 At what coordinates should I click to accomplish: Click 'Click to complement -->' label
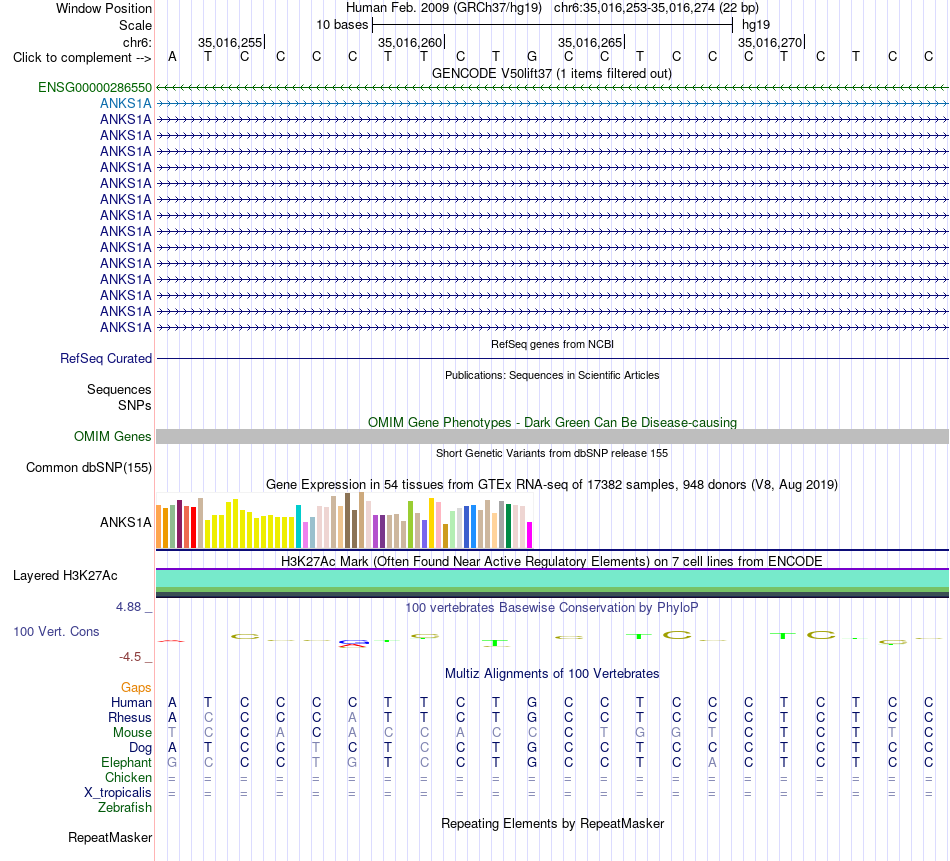pos(82,58)
